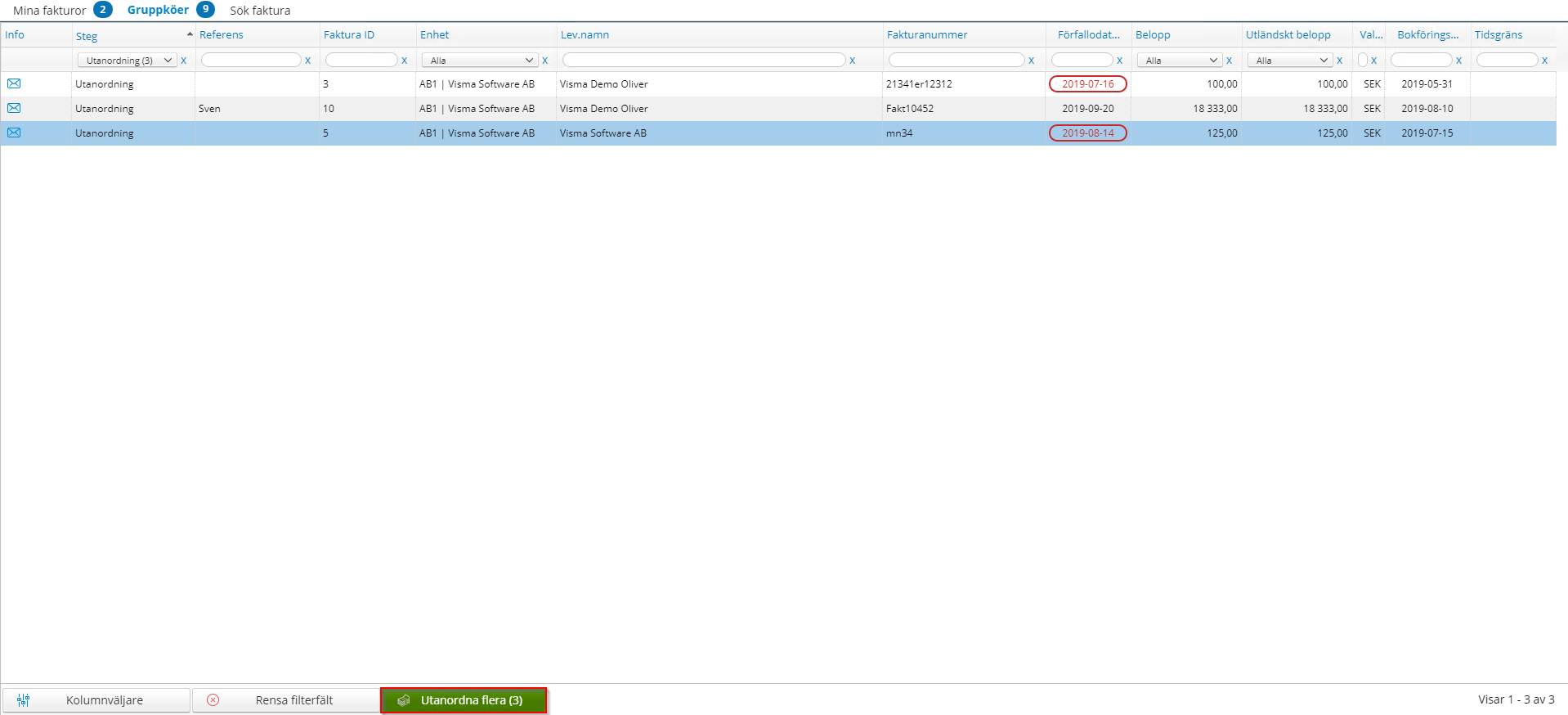This screenshot has width=1568, height=715.
Task: Click the sort arrow in Steg column header
Action: (190, 34)
